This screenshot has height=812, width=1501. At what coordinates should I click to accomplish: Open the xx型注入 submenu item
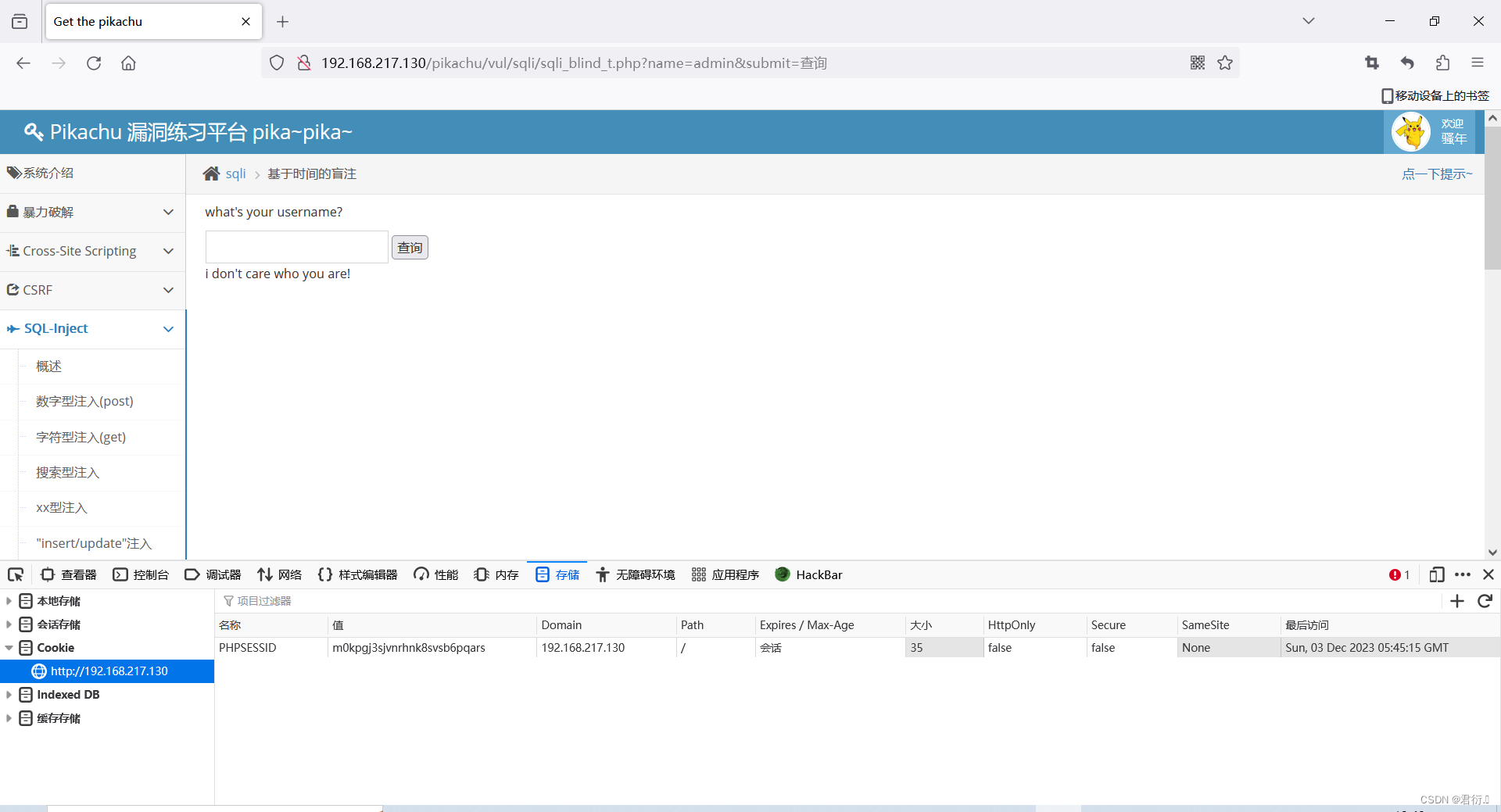point(61,508)
